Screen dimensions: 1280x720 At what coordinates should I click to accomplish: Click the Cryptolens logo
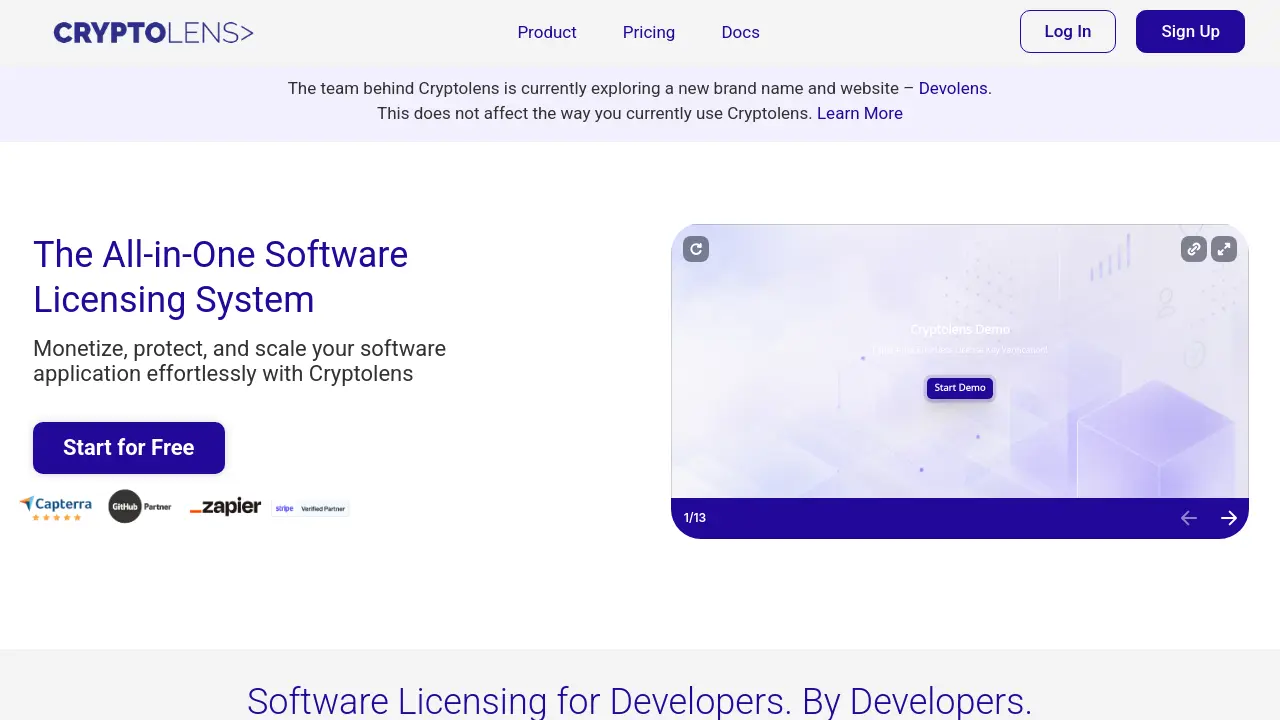153,33
